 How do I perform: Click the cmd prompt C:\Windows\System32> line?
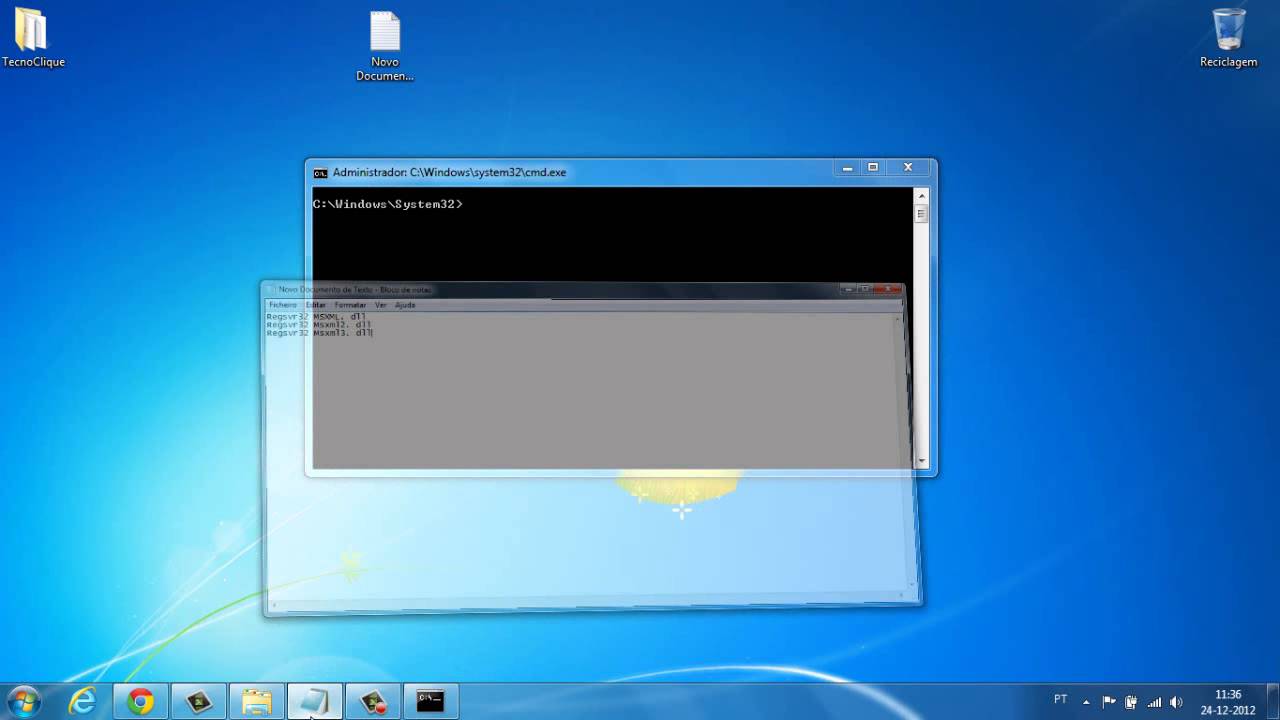point(388,204)
